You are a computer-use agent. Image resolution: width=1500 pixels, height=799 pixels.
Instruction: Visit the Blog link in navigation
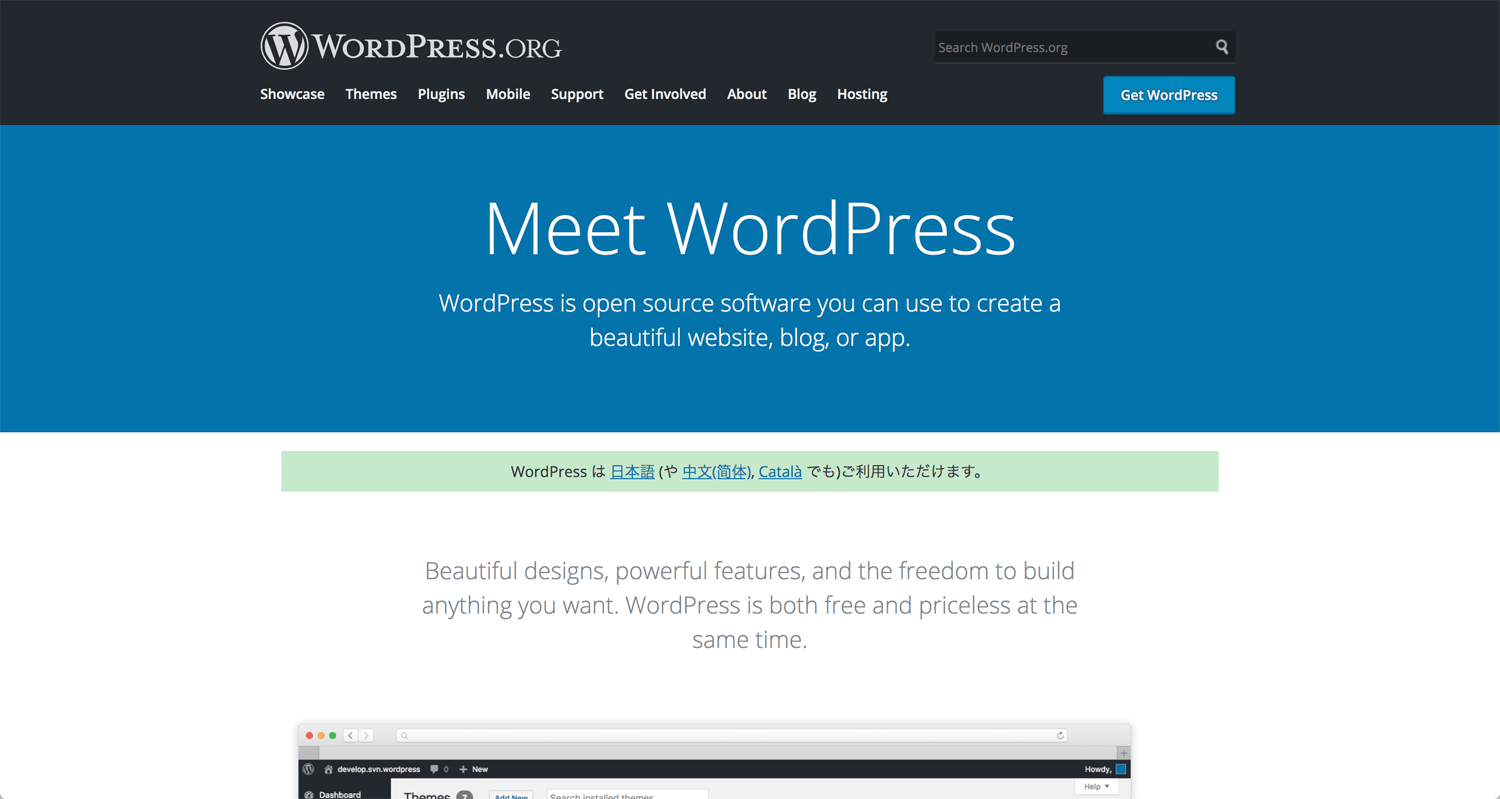pyautogui.click(x=802, y=94)
